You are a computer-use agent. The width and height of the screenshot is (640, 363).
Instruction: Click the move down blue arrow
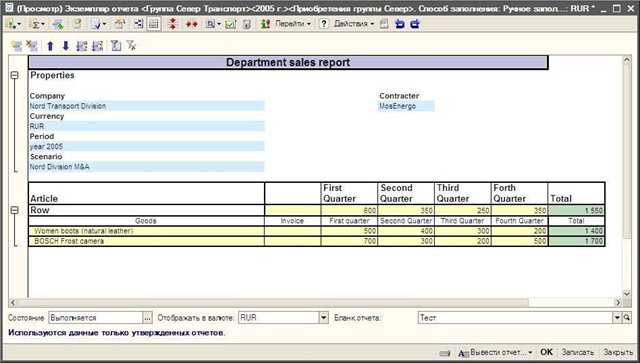tap(65, 46)
